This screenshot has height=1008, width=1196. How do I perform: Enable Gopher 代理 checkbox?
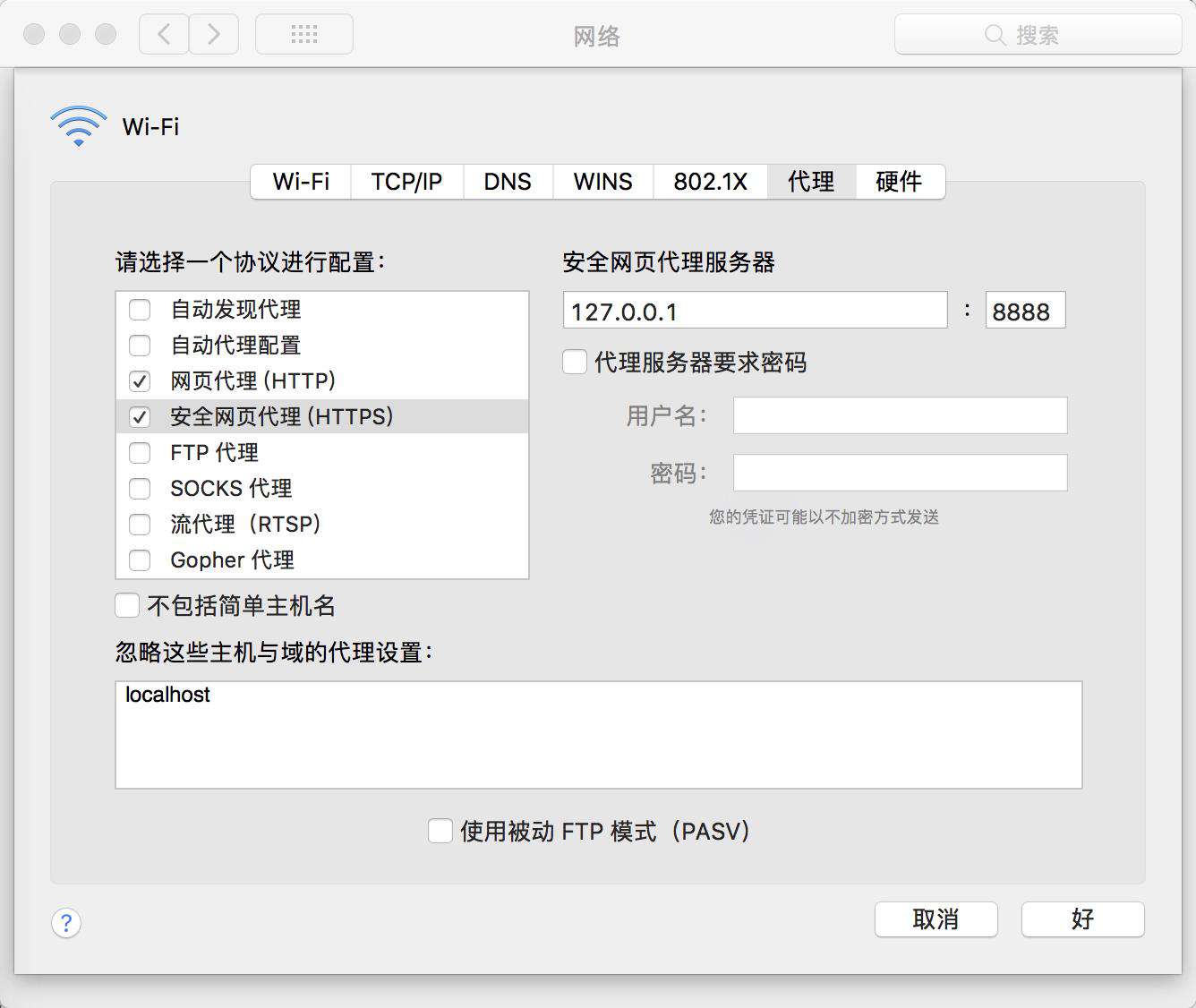coord(140,560)
